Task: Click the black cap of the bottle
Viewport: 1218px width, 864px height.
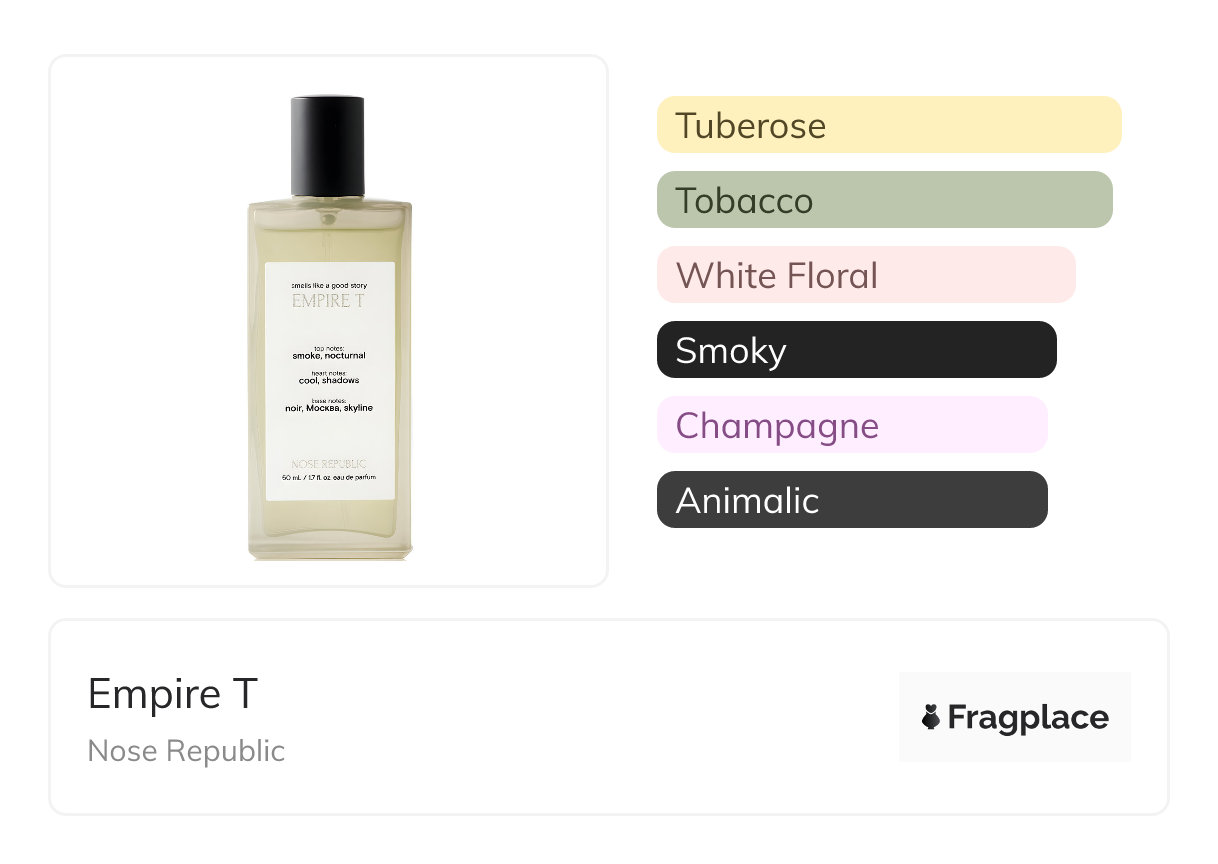Action: pos(329,145)
